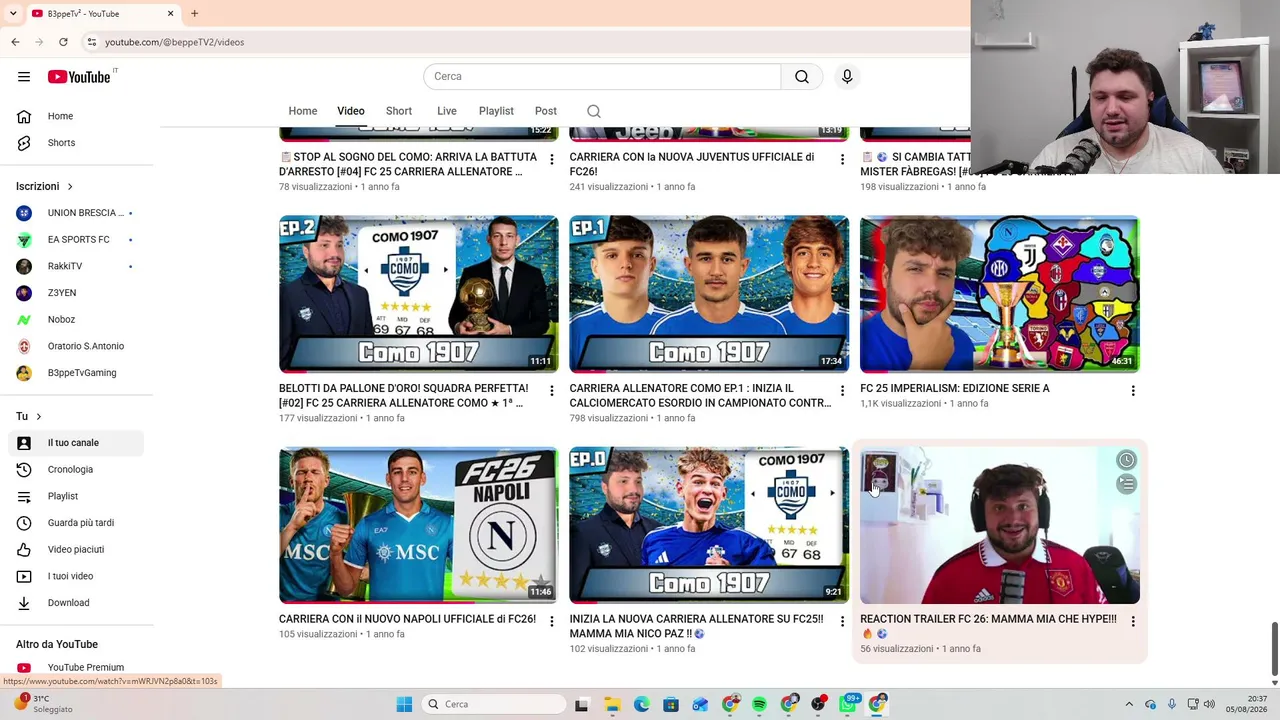The image size is (1280, 720).
Task: Open Chrome tab search dropdown arrow
Action: [x=13, y=14]
